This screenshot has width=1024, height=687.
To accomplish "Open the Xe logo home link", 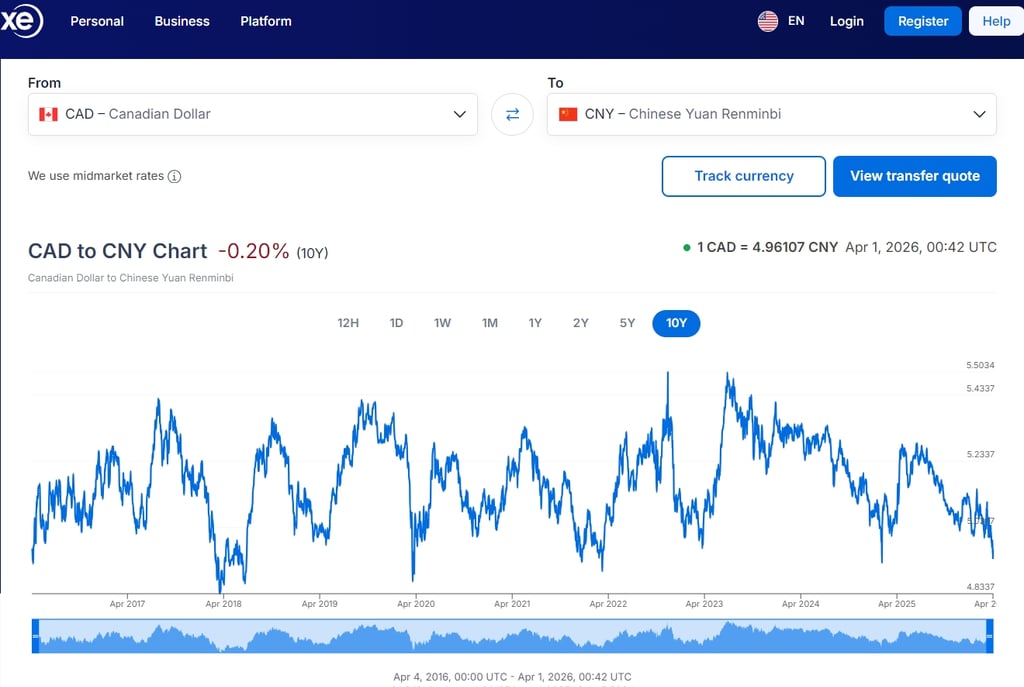I will 21,20.
